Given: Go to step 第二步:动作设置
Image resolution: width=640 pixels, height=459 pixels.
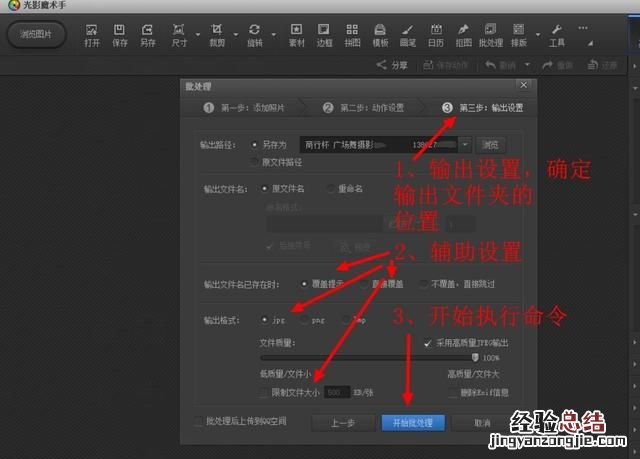Looking at the screenshot, I should (363, 108).
